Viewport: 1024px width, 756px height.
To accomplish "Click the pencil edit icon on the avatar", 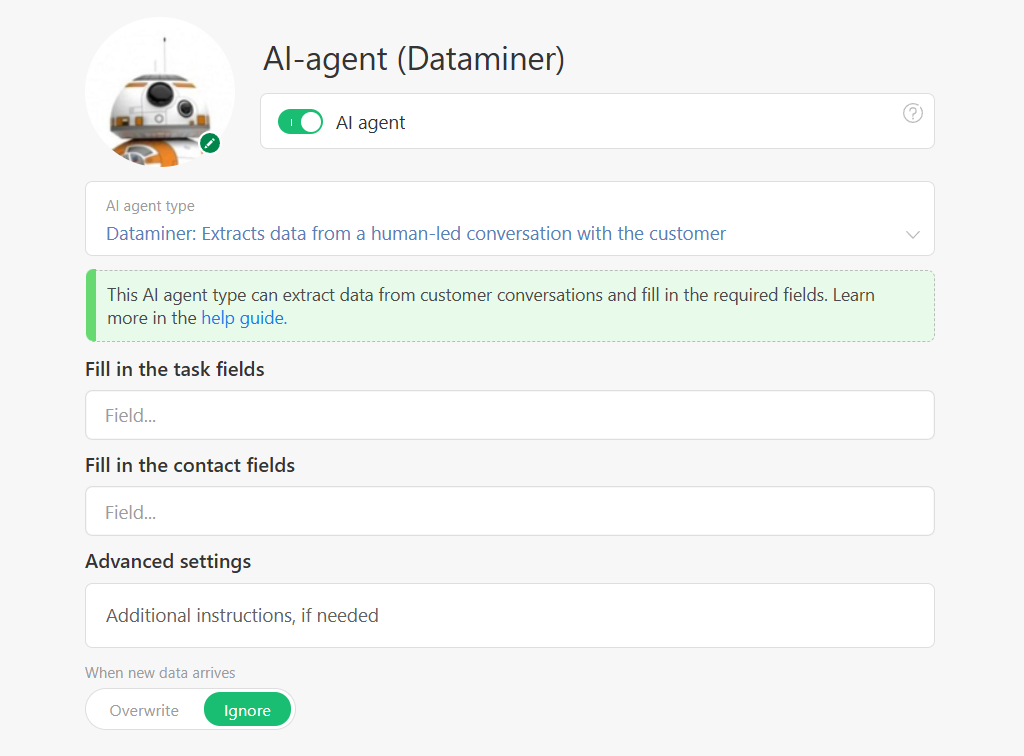I will point(209,143).
